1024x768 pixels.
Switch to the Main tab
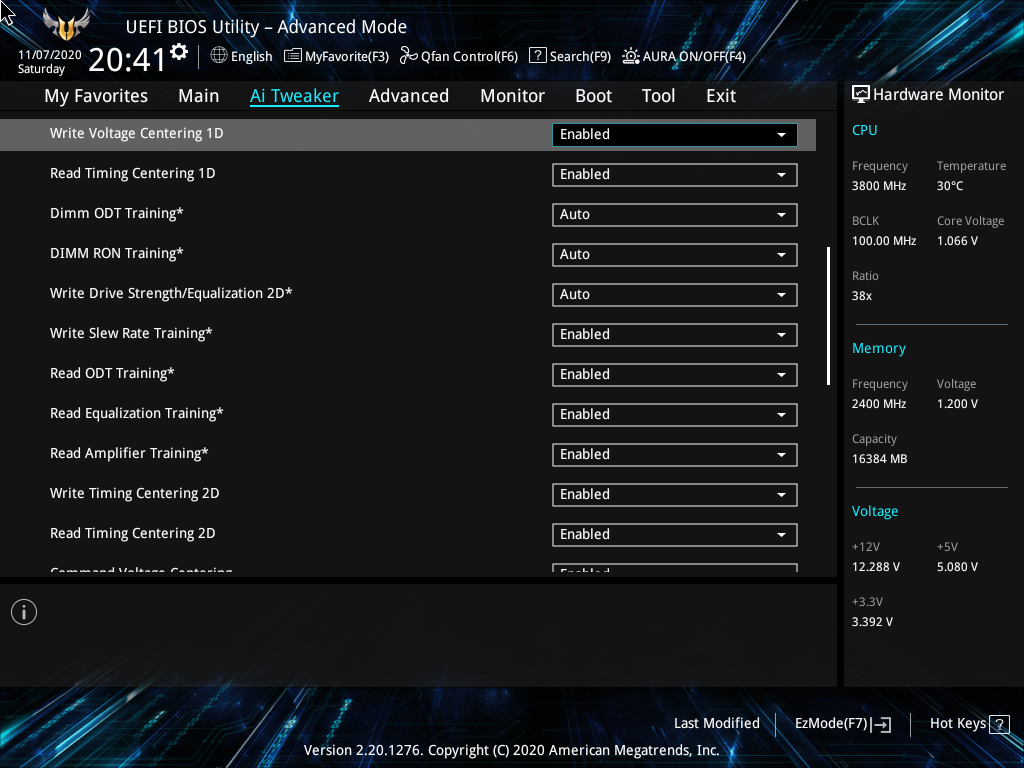click(199, 95)
